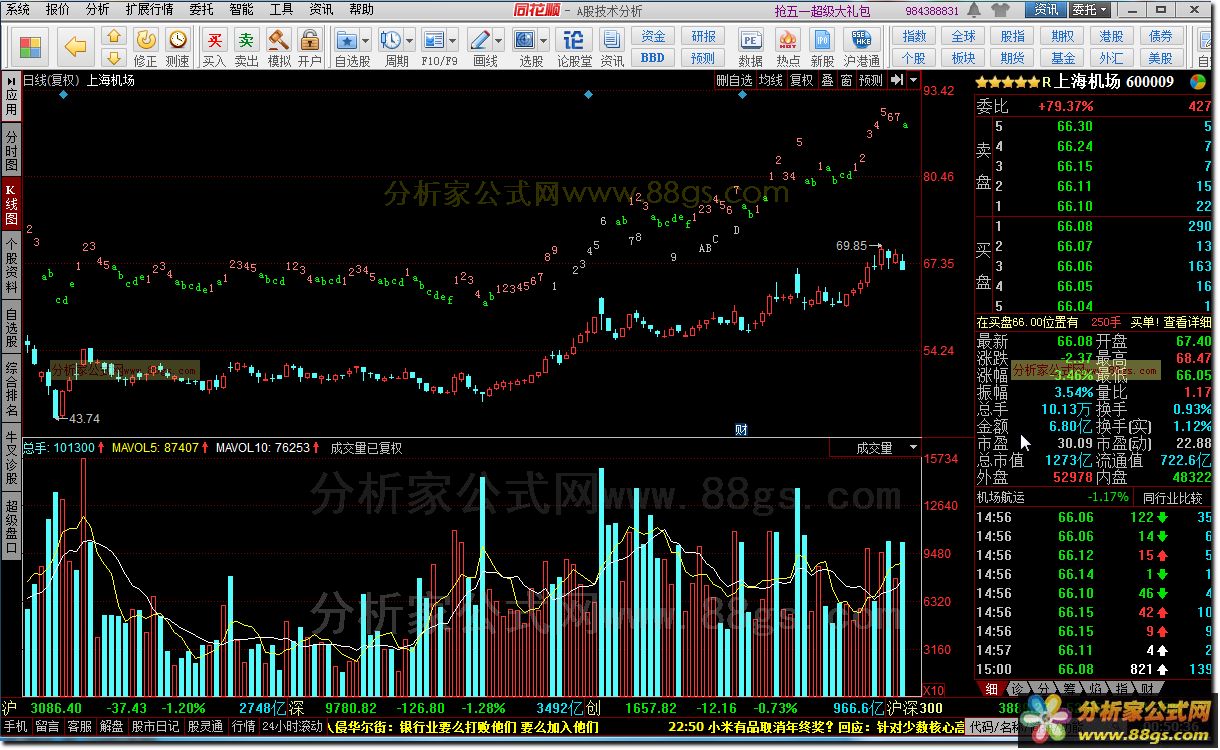Open the 自选股 star folder icon
Screen dimensions: 1220x750
pyautogui.click(x=348, y=40)
